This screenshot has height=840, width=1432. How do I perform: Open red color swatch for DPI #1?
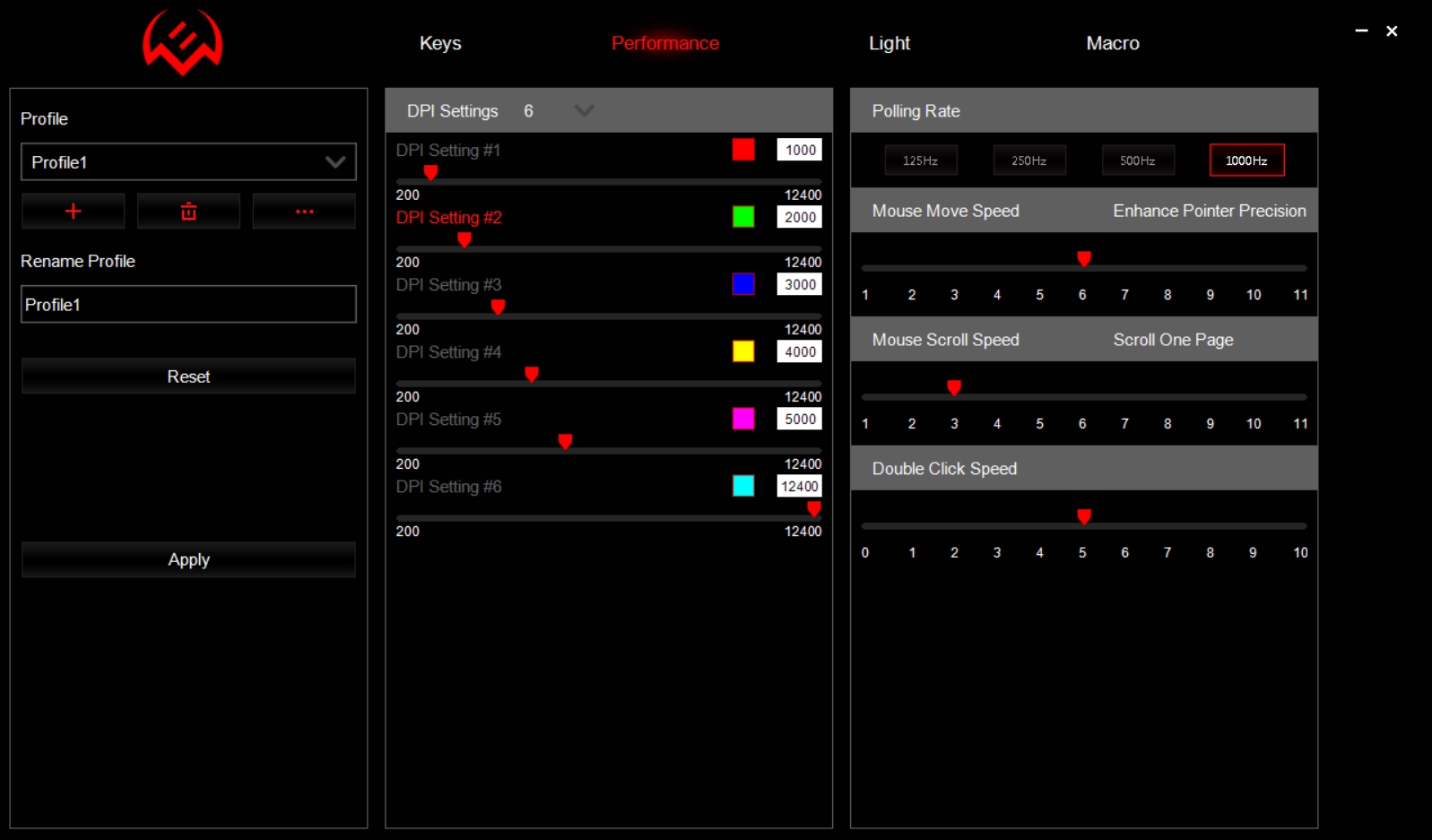(743, 150)
